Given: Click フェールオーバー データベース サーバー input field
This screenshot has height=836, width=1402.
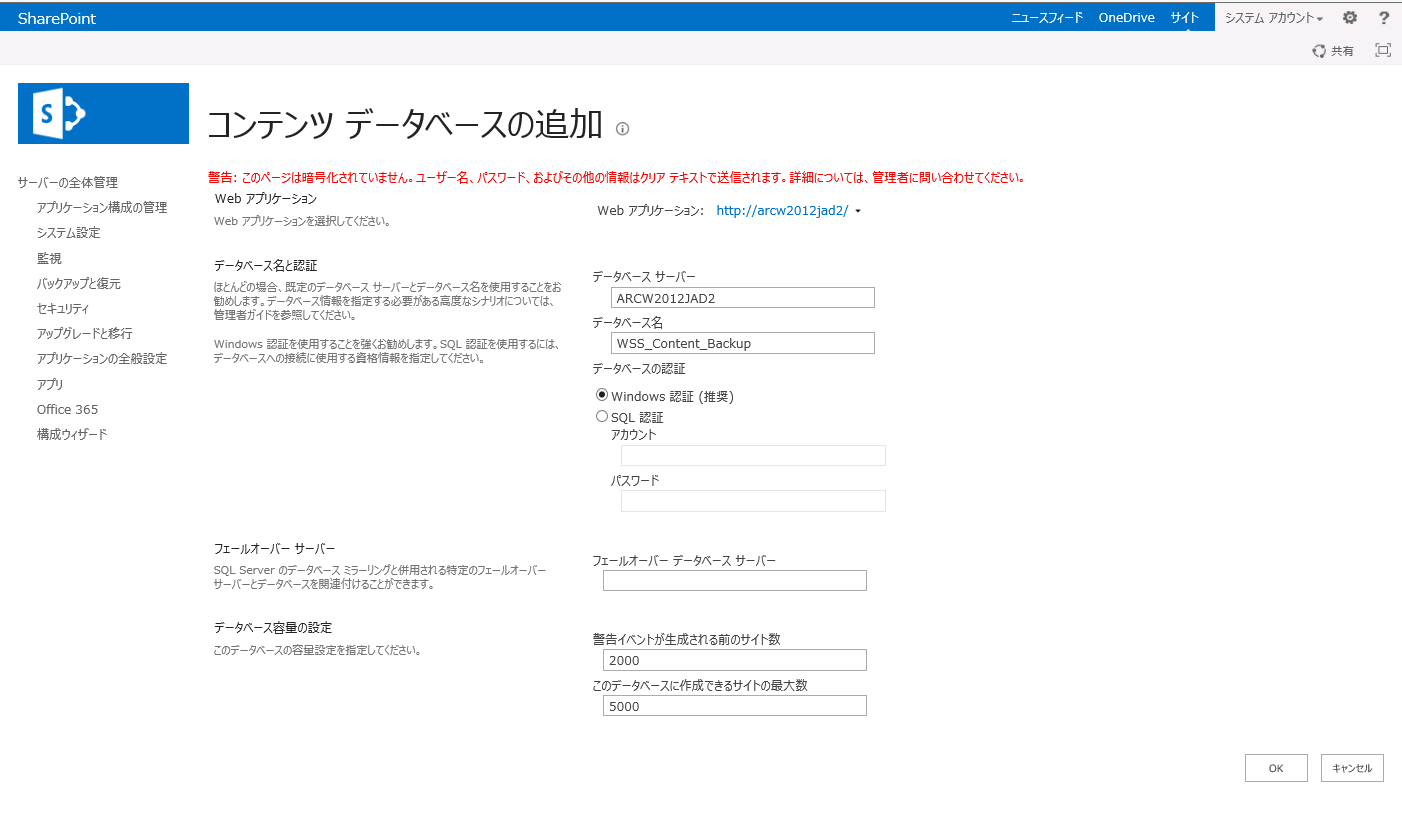Looking at the screenshot, I should [x=735, y=580].
